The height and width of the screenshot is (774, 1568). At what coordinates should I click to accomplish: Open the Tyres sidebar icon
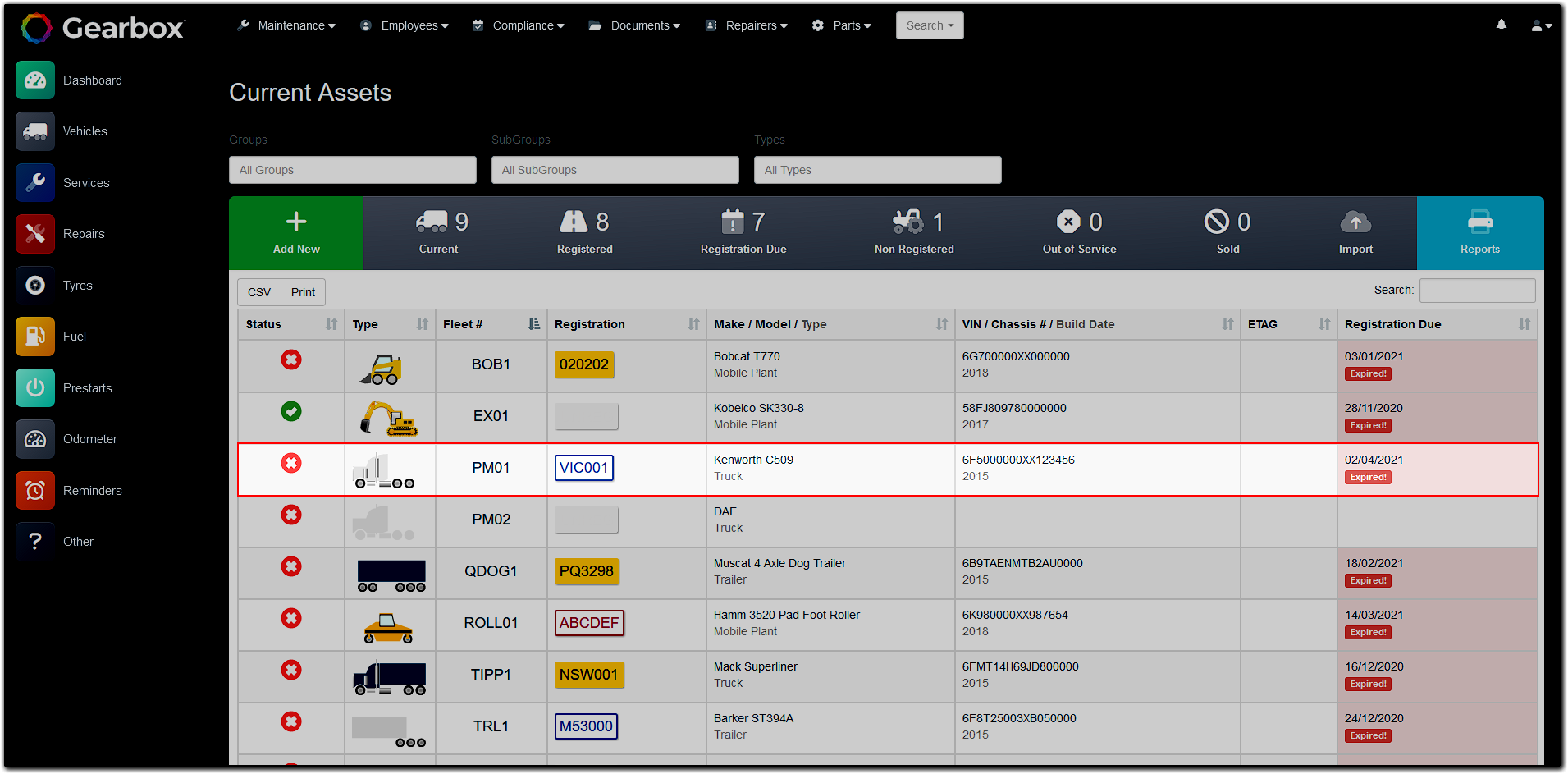click(35, 286)
